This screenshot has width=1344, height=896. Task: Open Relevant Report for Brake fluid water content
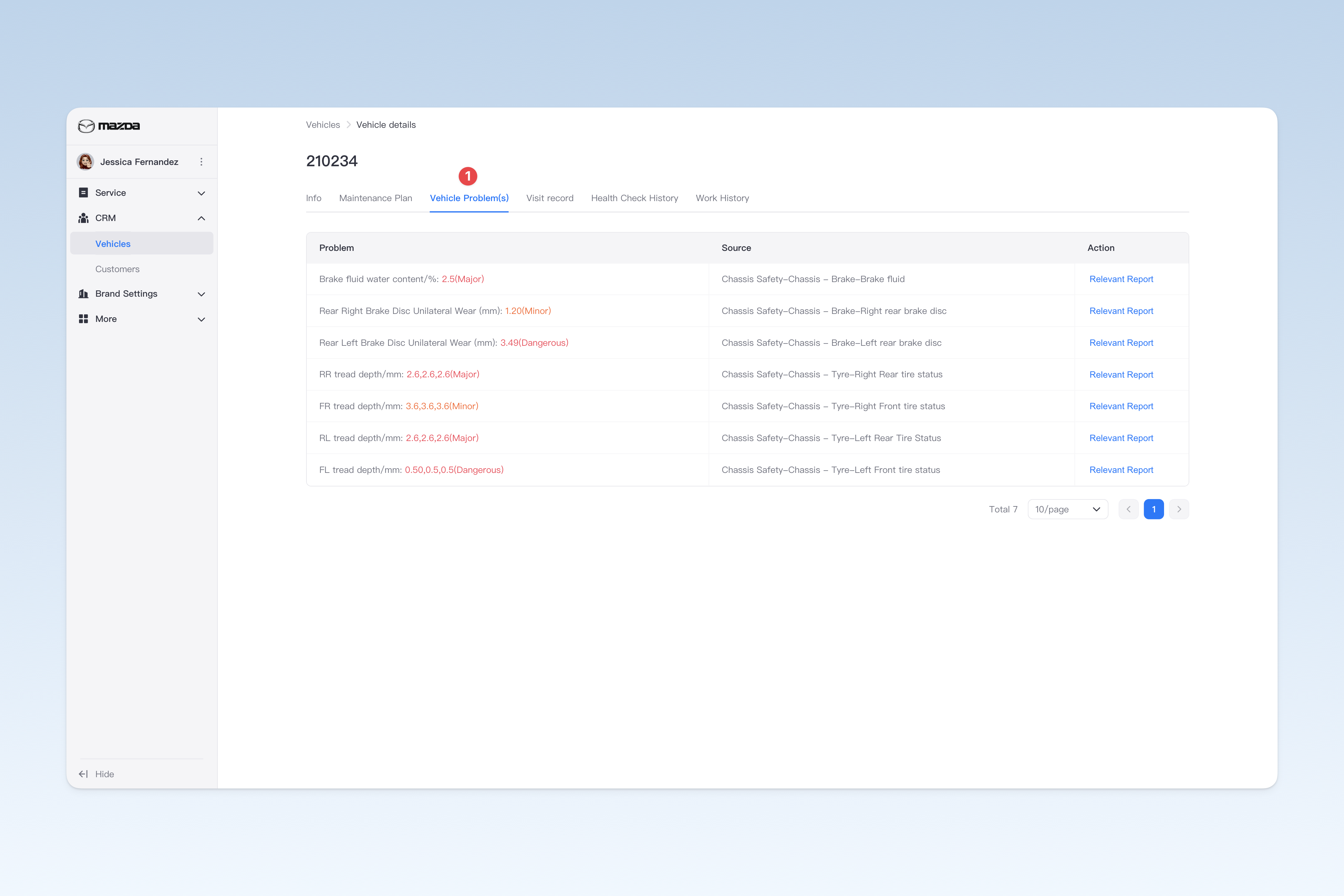[1121, 279]
